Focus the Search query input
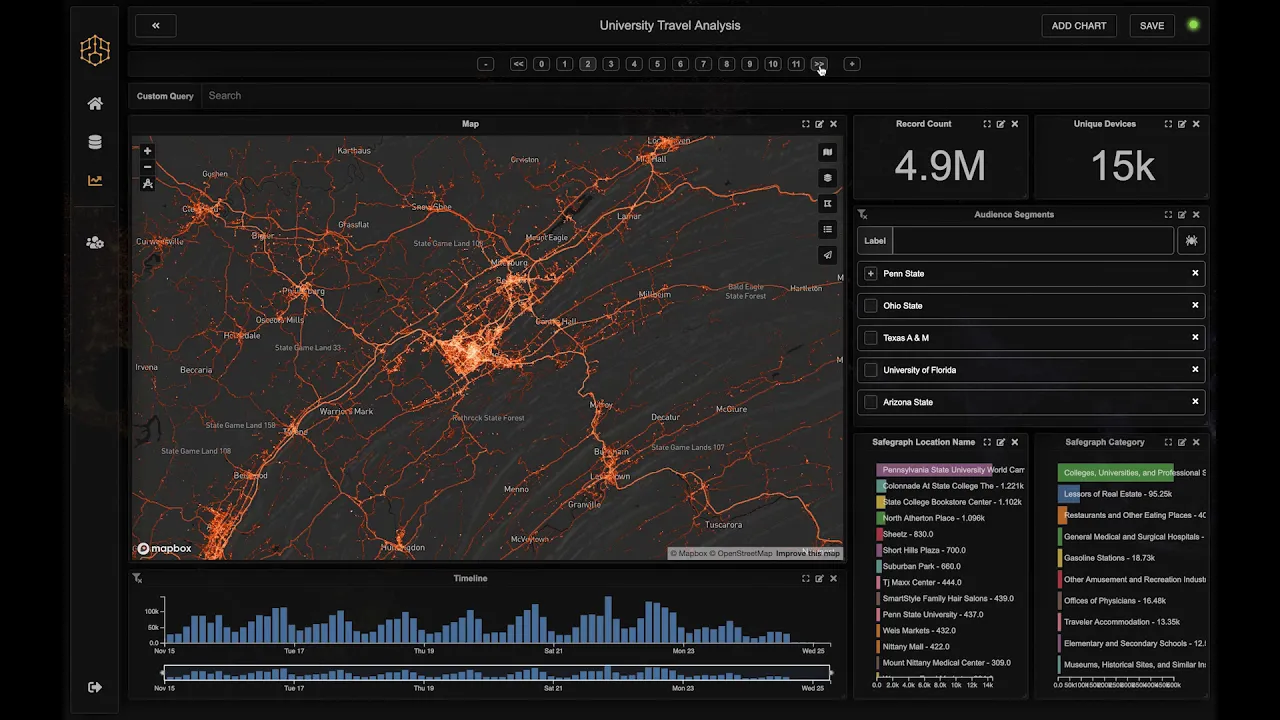The height and width of the screenshot is (720, 1280). coord(704,96)
